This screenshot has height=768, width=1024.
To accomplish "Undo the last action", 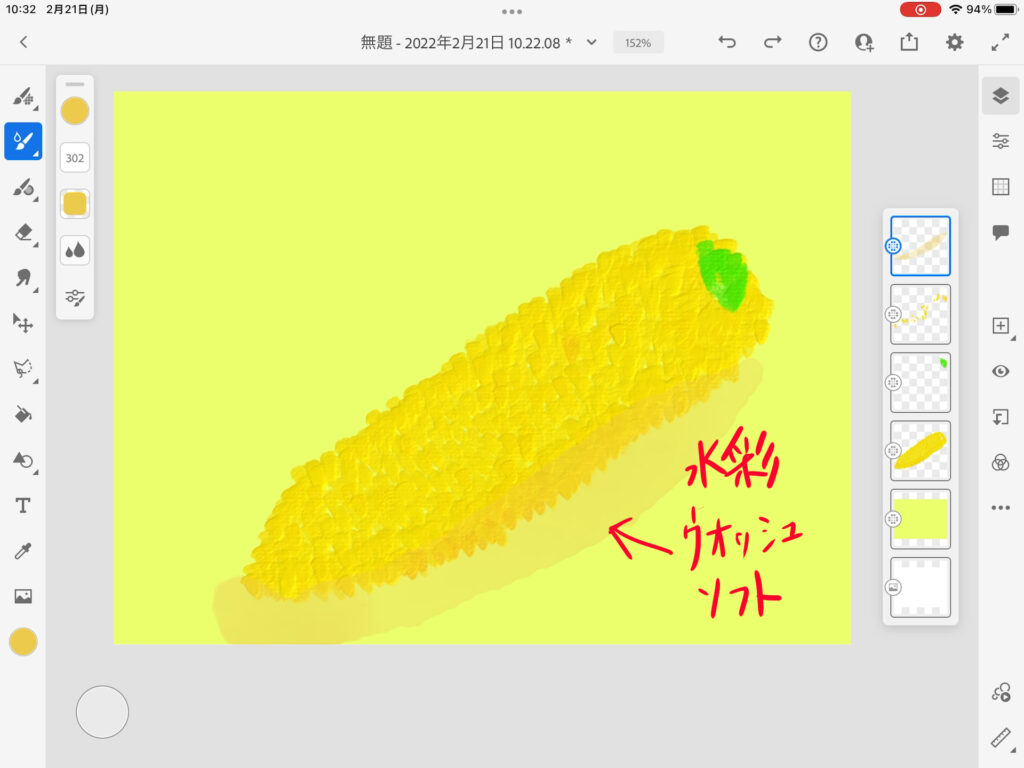I will [727, 42].
